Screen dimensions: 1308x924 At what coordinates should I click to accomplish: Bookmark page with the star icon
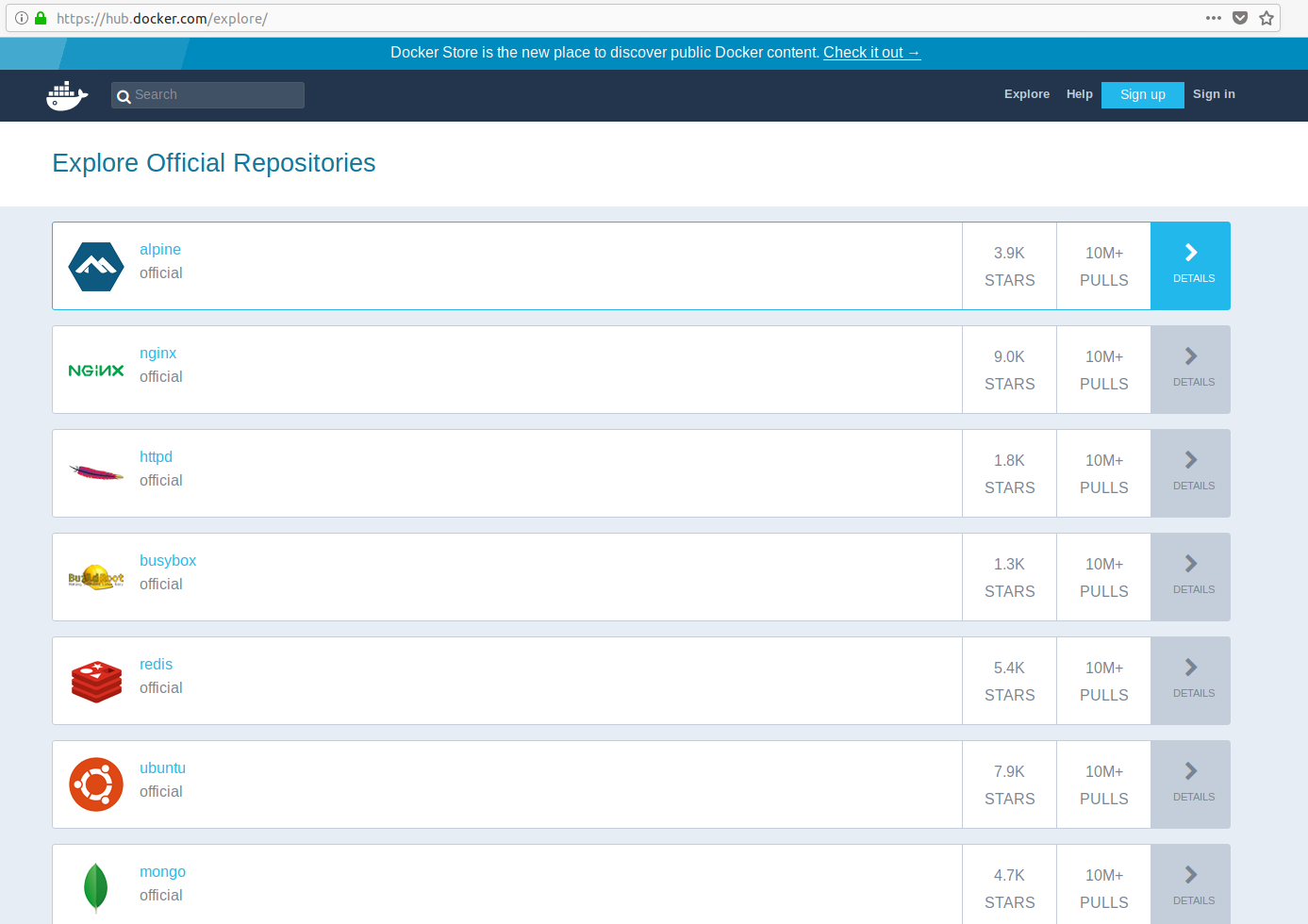[1267, 18]
